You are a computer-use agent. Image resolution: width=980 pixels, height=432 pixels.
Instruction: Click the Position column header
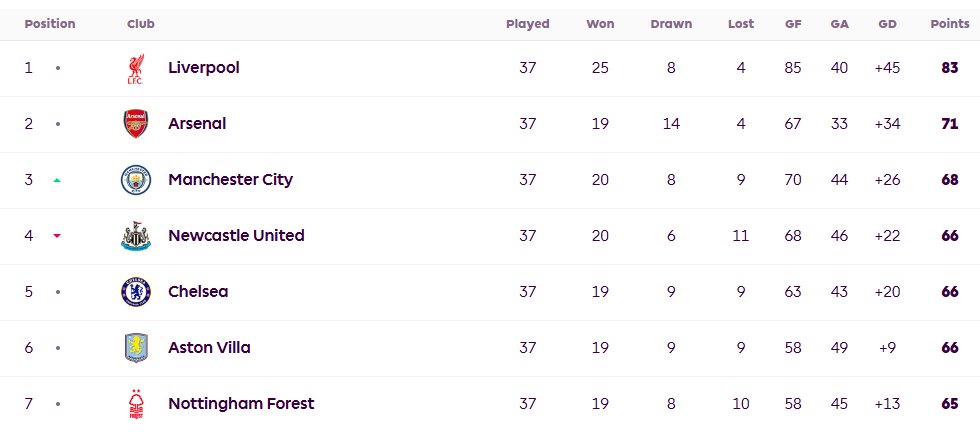click(50, 24)
